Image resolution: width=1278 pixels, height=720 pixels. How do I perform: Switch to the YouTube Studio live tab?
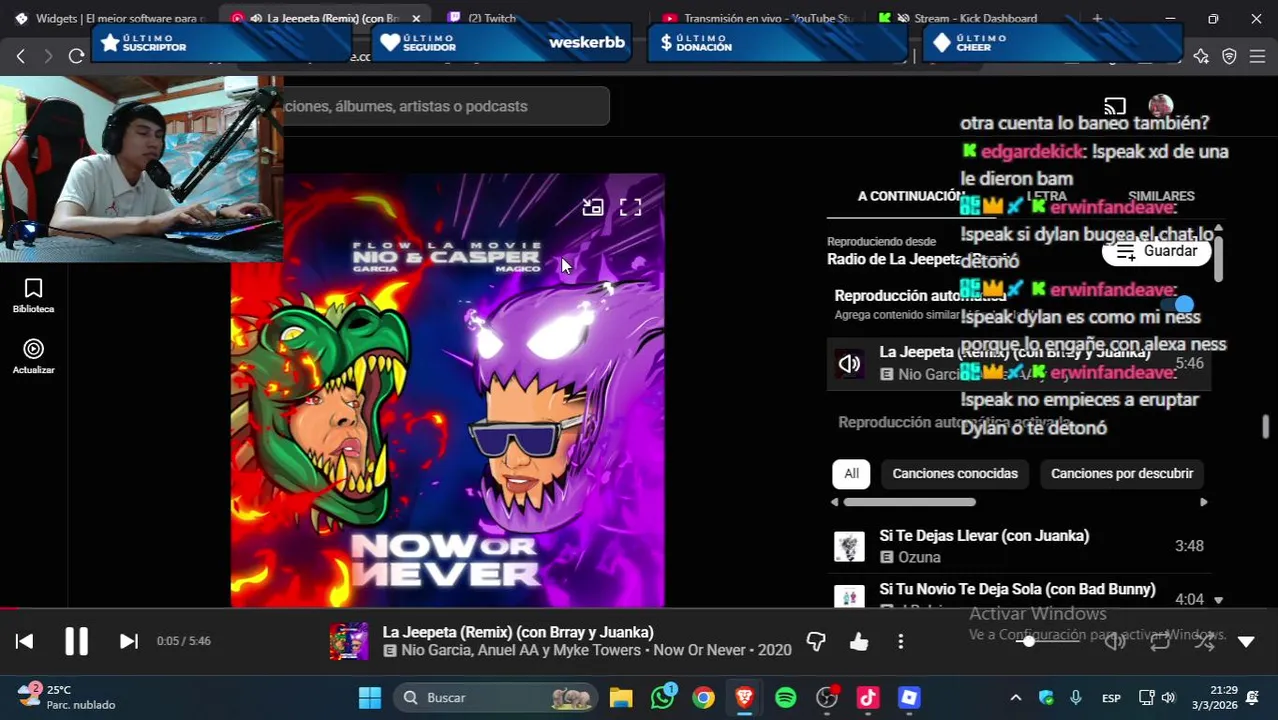pyautogui.click(x=756, y=18)
